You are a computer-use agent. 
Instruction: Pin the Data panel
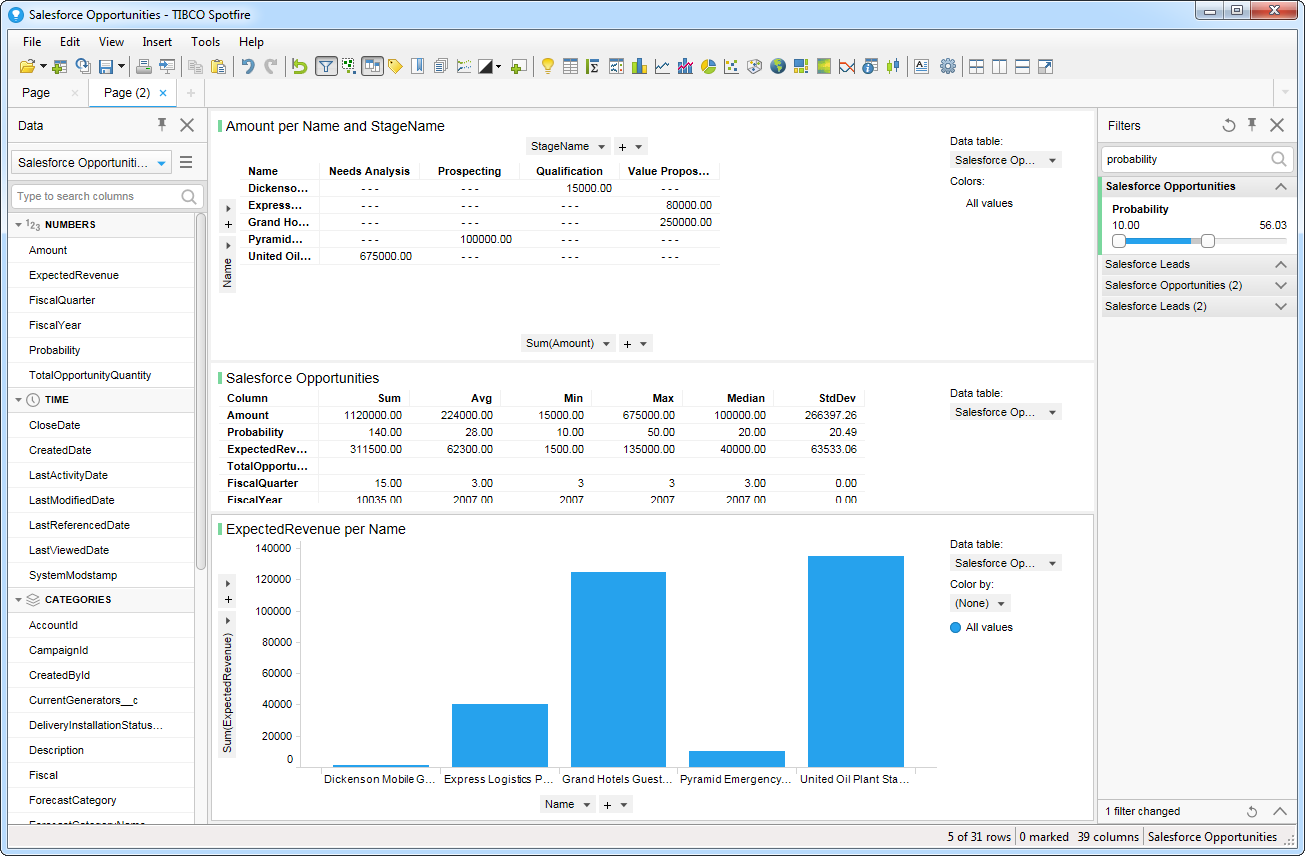160,125
